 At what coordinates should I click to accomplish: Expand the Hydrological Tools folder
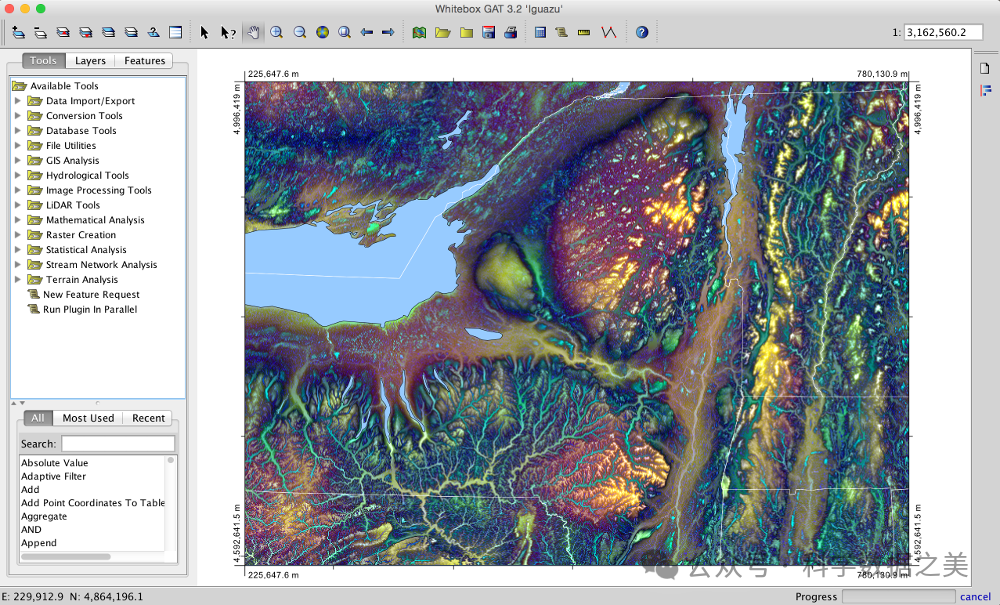pos(17,175)
